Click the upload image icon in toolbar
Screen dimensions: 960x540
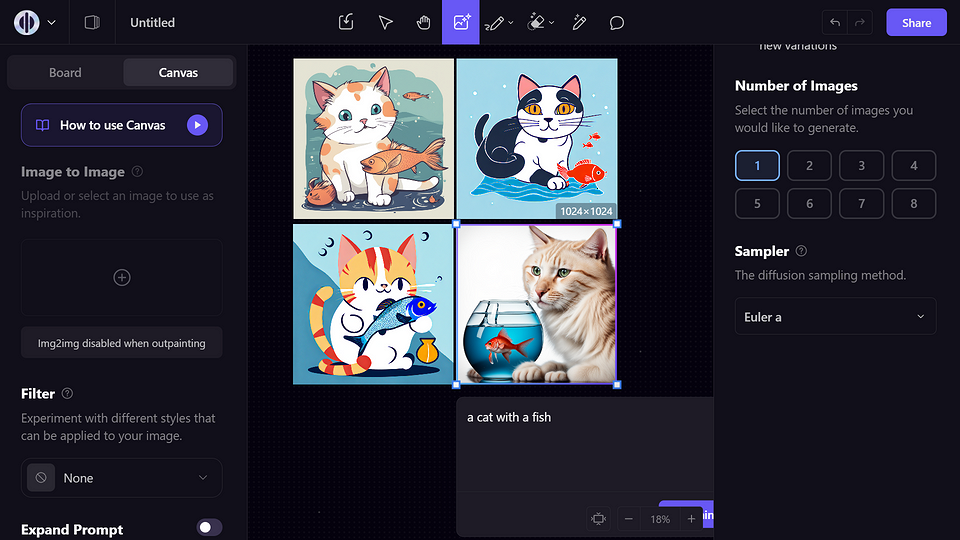click(x=346, y=22)
